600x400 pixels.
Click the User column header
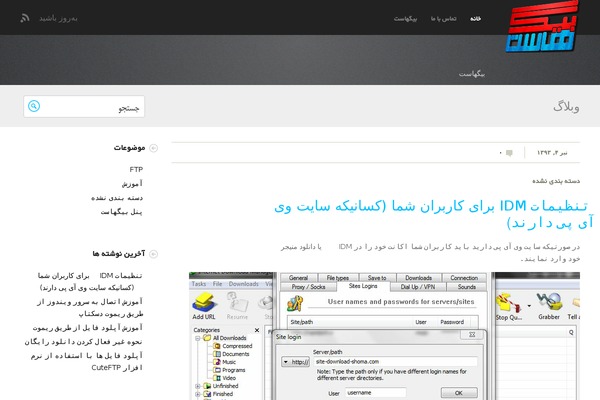421,322
